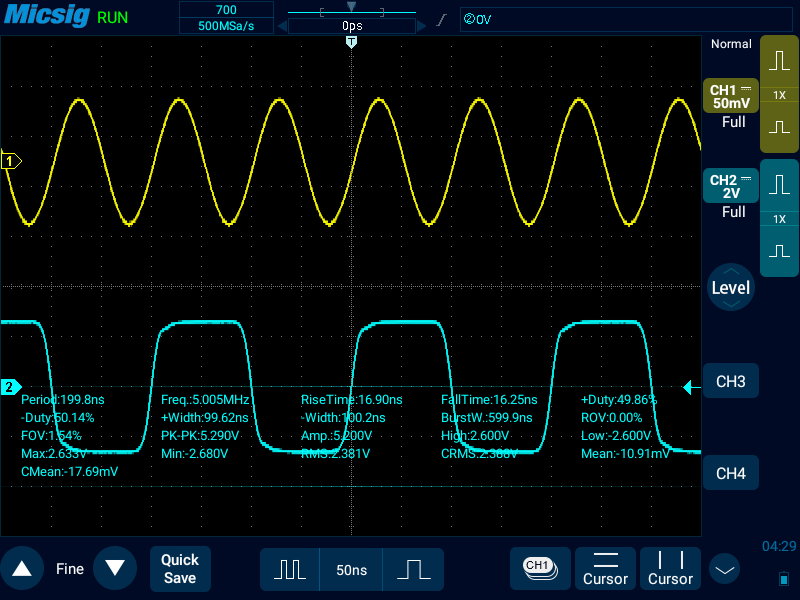Screen dimensions: 800x600
Task: Tap Quick Save button
Action: (x=180, y=569)
